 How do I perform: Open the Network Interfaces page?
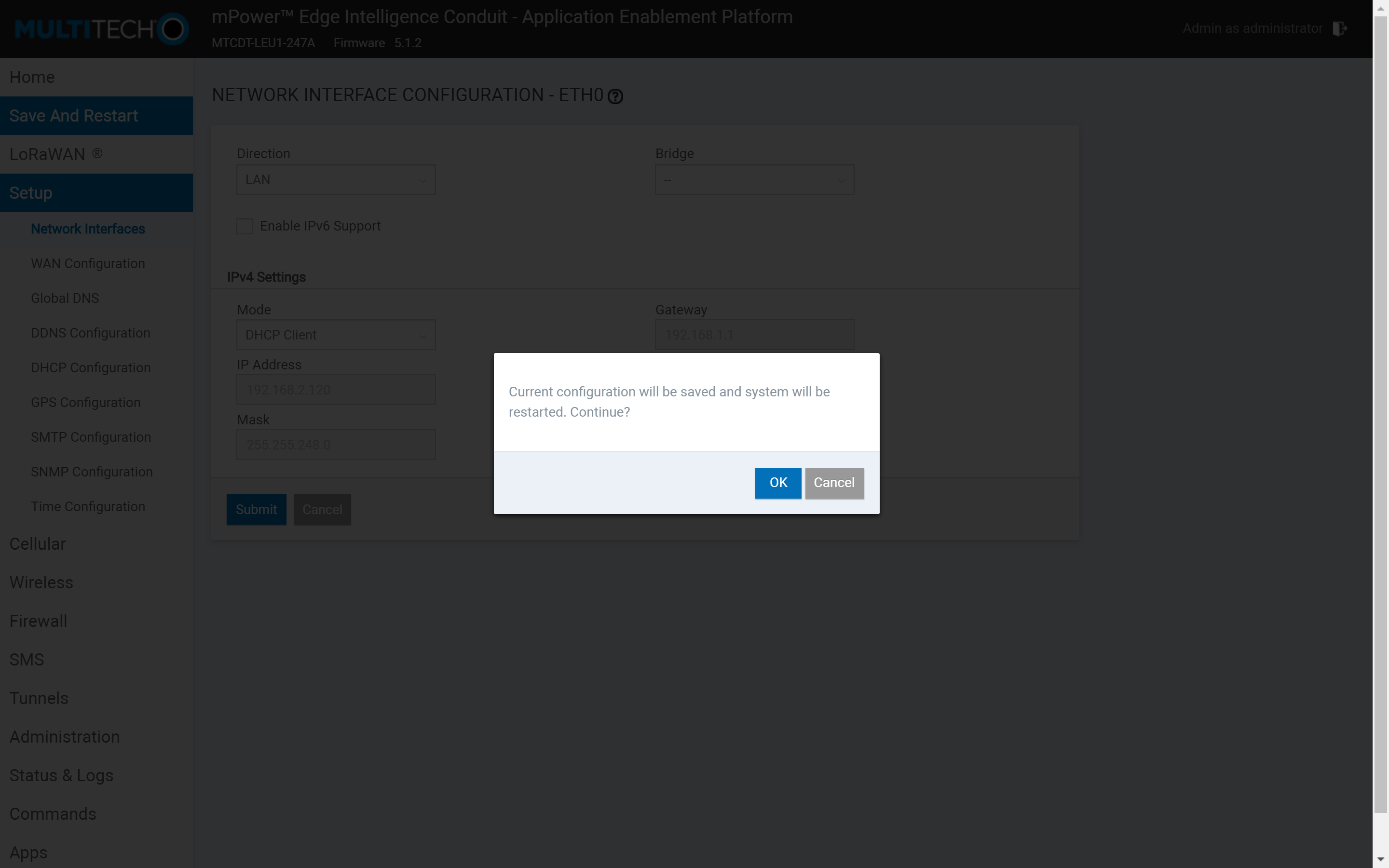coord(87,229)
